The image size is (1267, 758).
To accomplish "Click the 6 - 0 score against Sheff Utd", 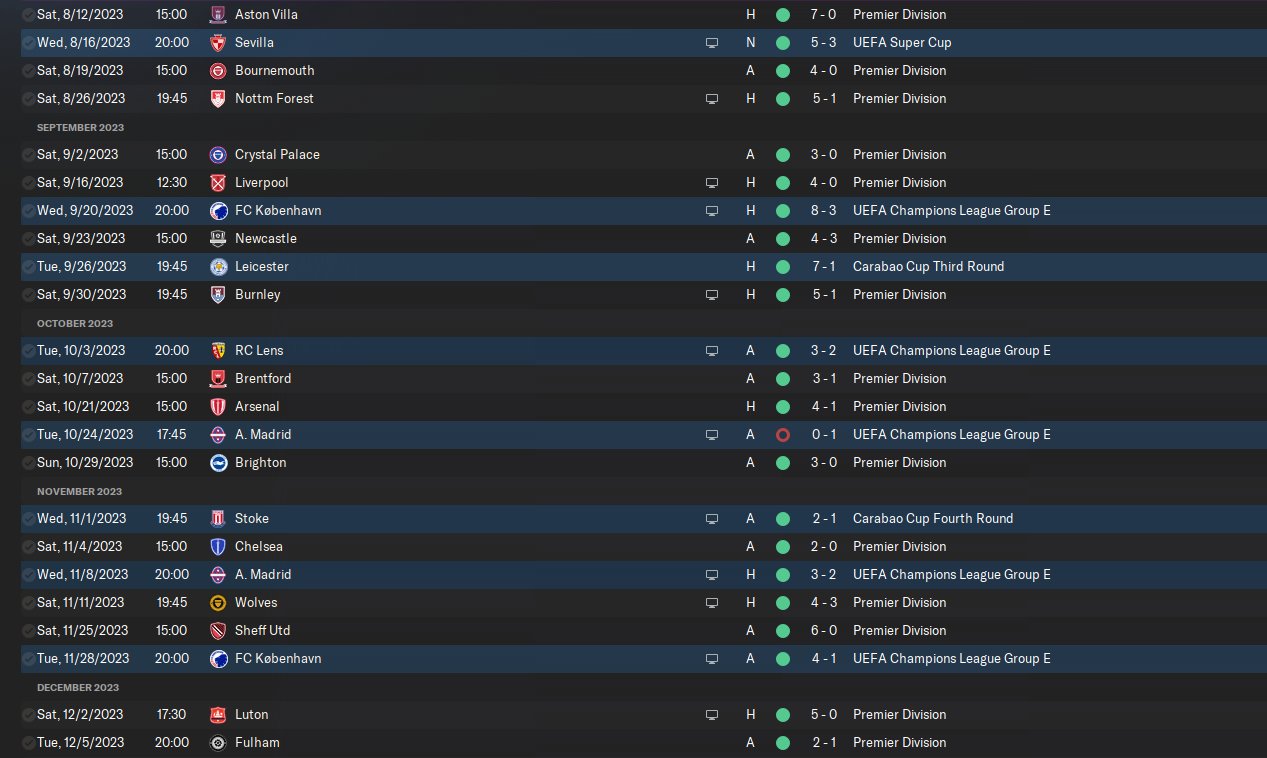I will [824, 631].
